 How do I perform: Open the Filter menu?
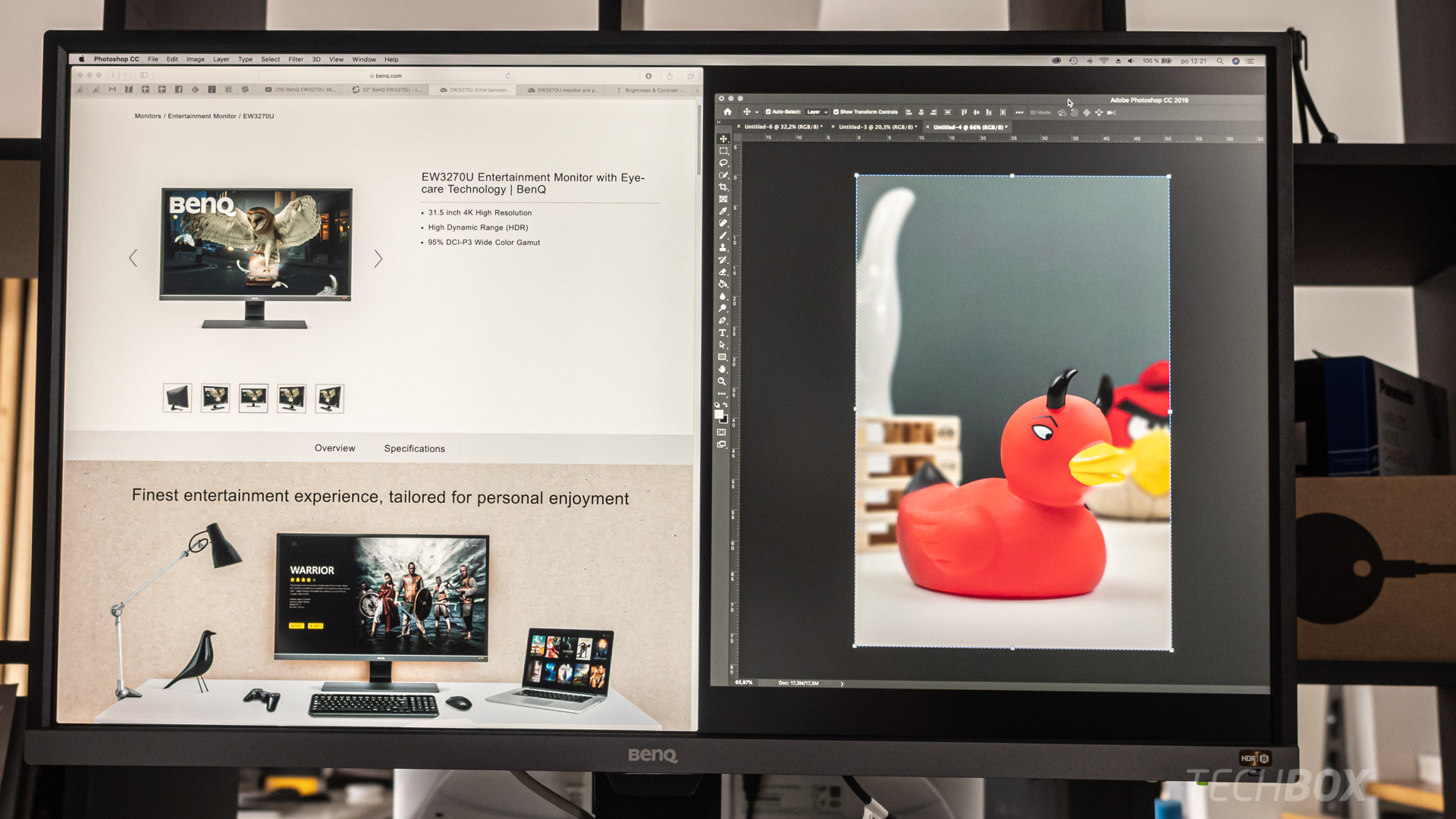[296, 59]
